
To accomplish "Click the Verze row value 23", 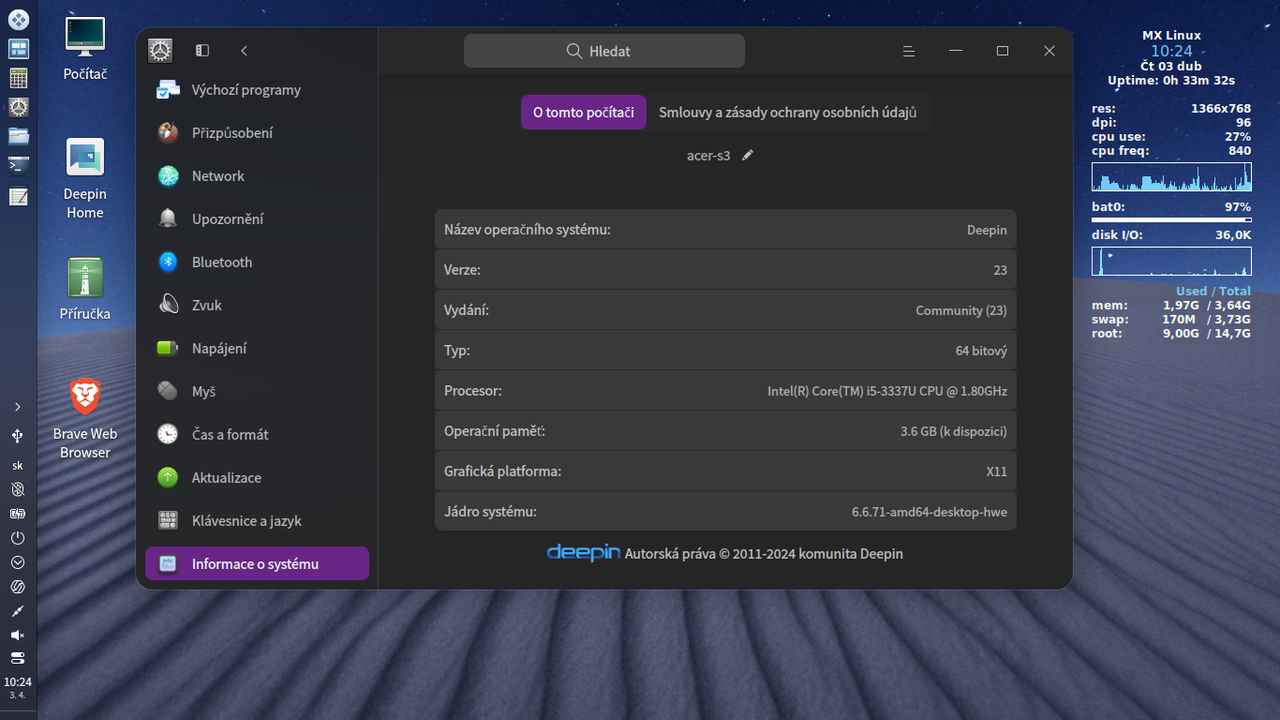I will pos(1000,270).
